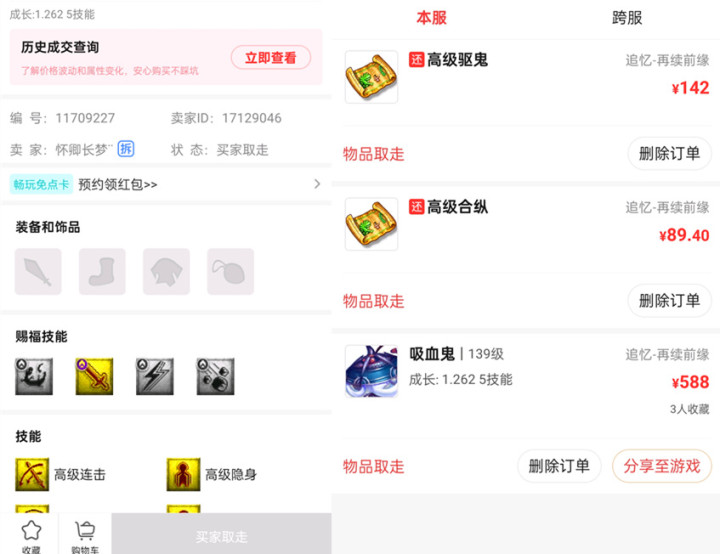Click the weapon equipment slot icon
This screenshot has height=554, width=720.
38,271
